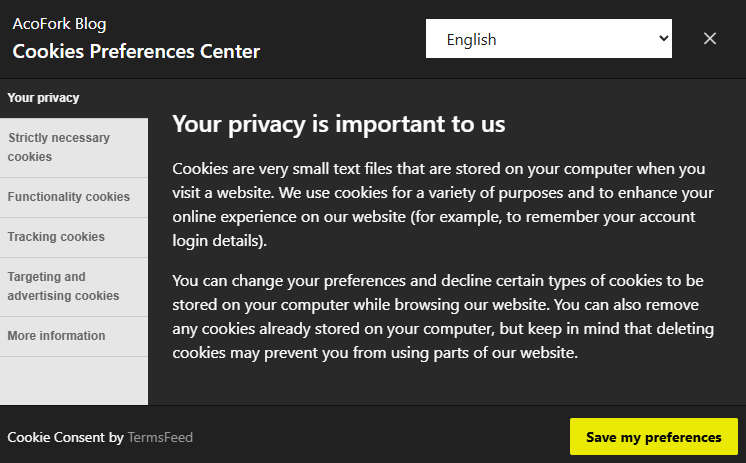Click heading Your privacy is important to us
The height and width of the screenshot is (463, 746).
coord(339,124)
